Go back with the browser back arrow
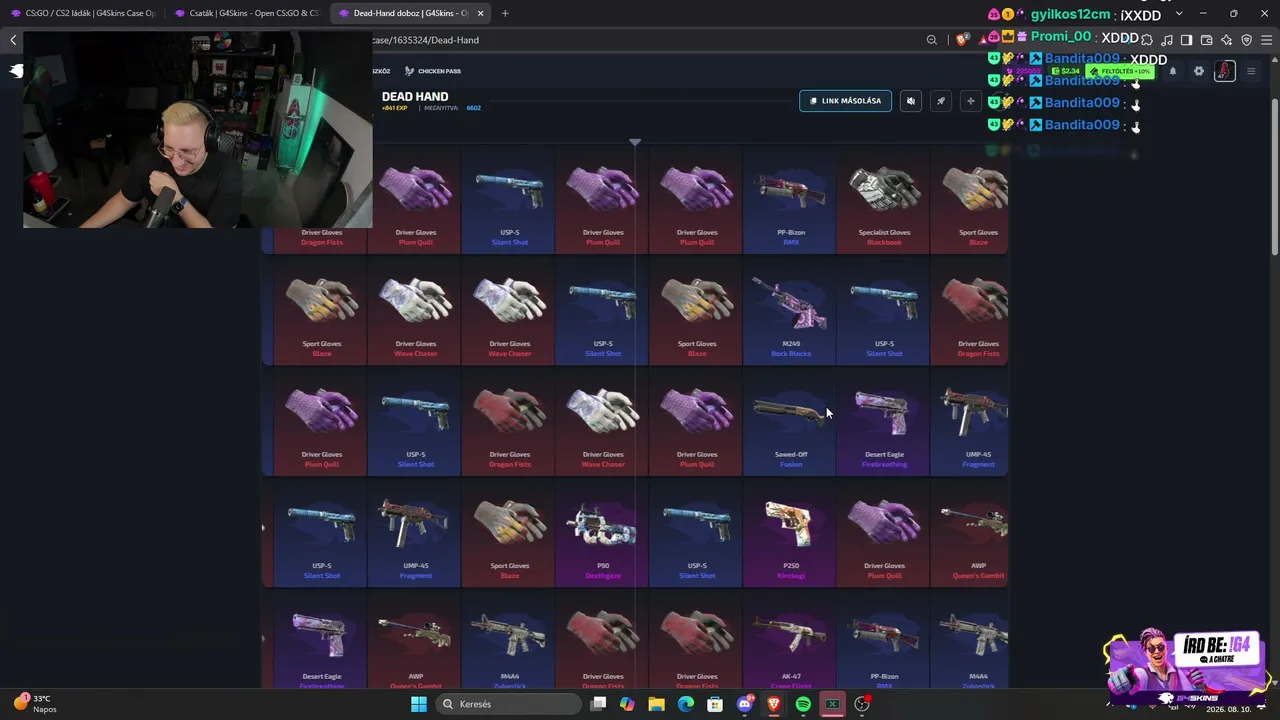Viewport: 1280px width, 720px height. 13,40
